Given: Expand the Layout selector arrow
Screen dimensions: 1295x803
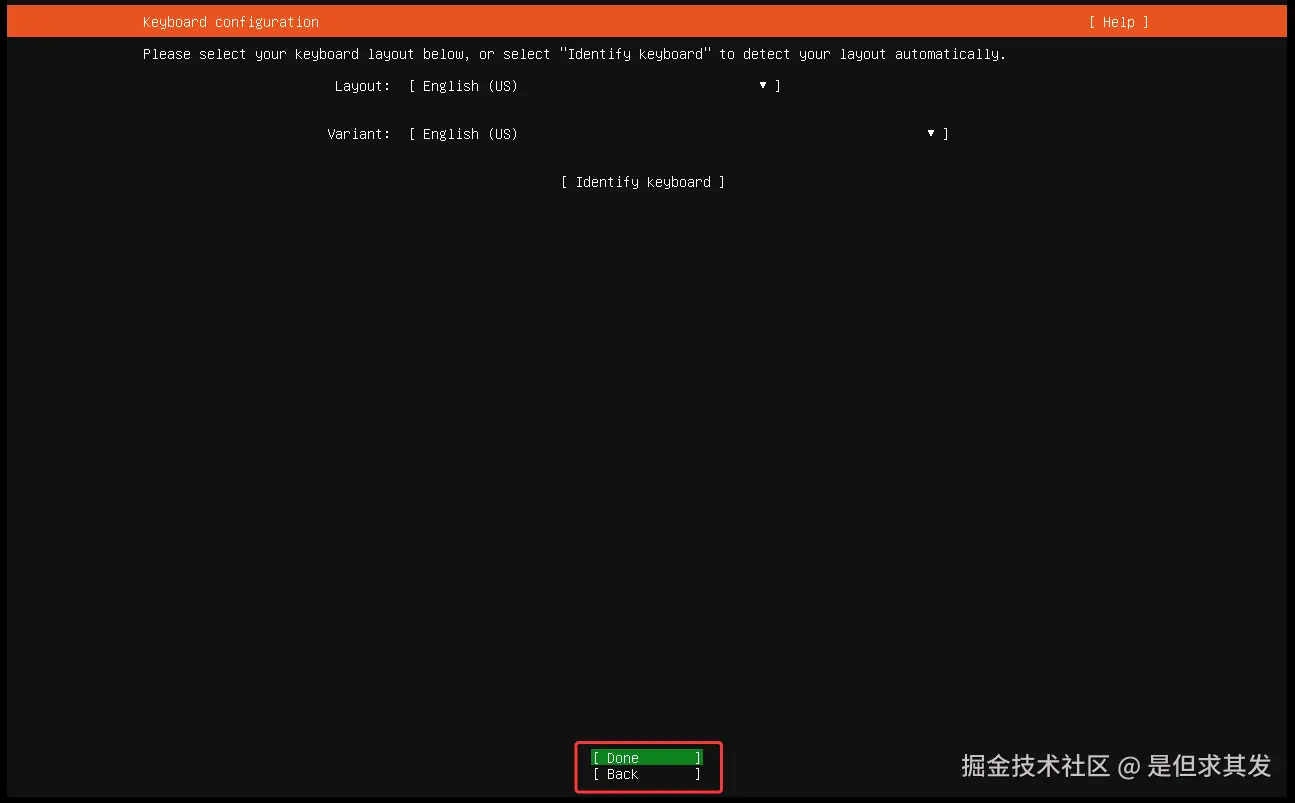Looking at the screenshot, I should 763,86.
